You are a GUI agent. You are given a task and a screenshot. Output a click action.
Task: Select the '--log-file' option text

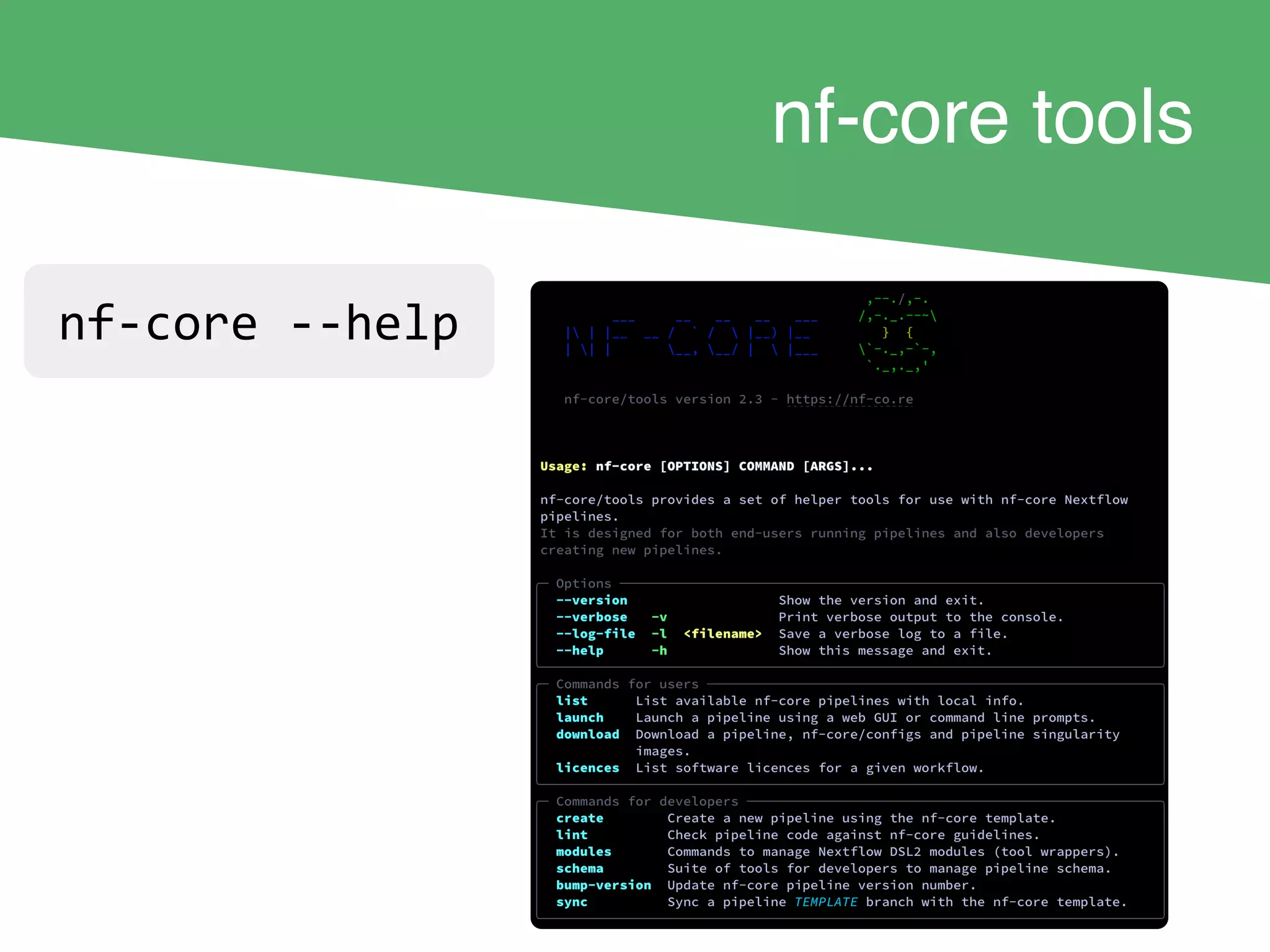pos(595,633)
